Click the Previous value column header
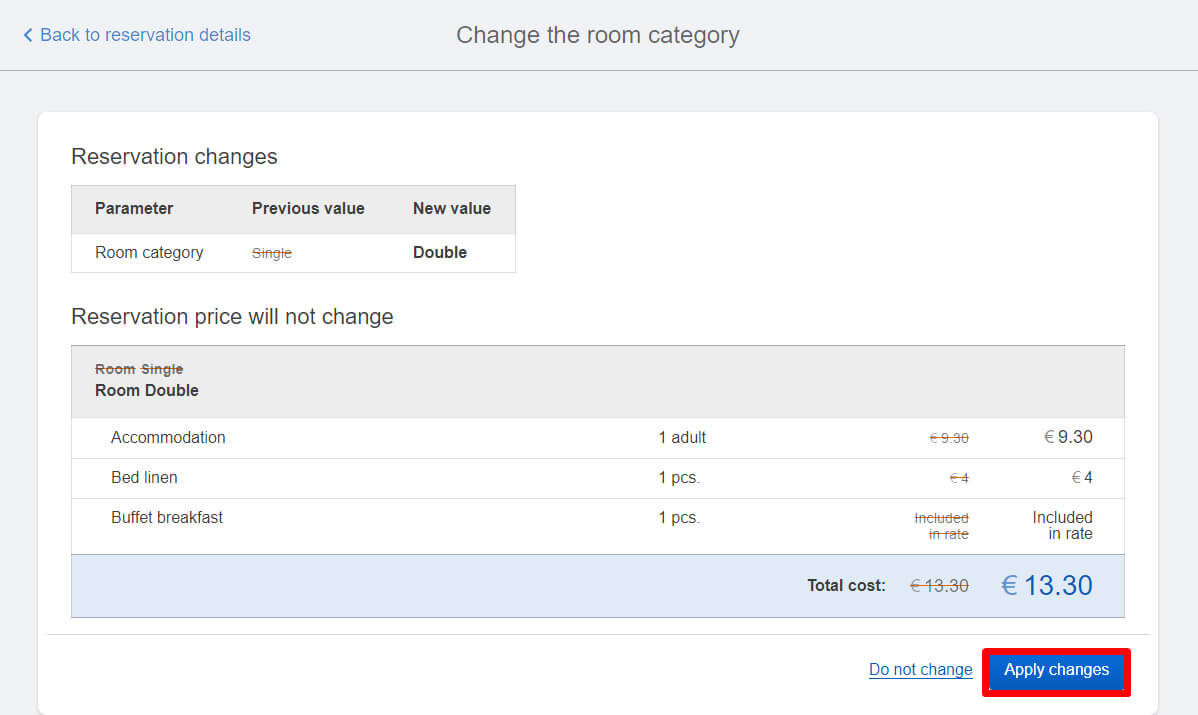1198x715 pixels. coord(308,209)
